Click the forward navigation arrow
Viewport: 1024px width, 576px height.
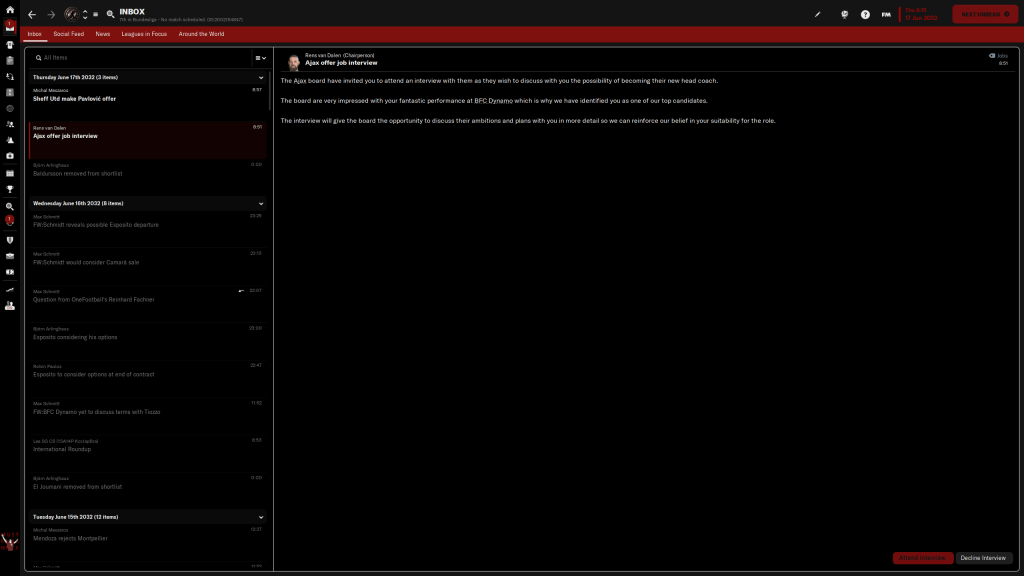point(51,15)
